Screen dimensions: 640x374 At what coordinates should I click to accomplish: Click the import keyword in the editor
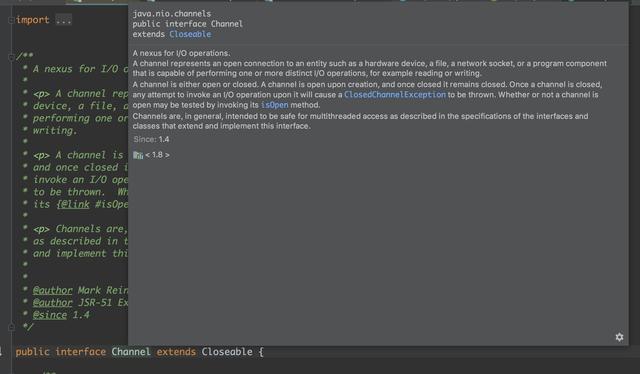33,20
